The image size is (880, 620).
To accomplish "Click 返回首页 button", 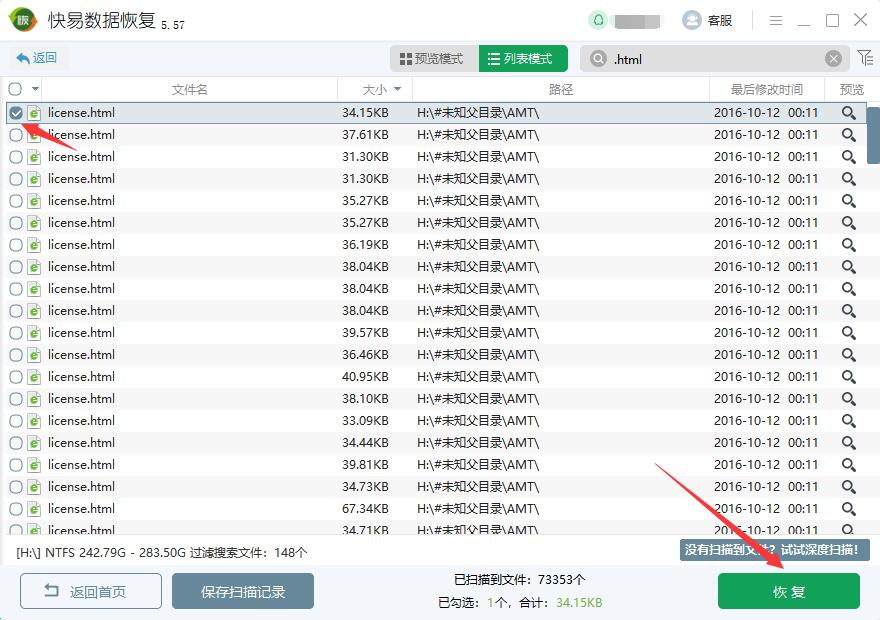I will (x=91, y=591).
